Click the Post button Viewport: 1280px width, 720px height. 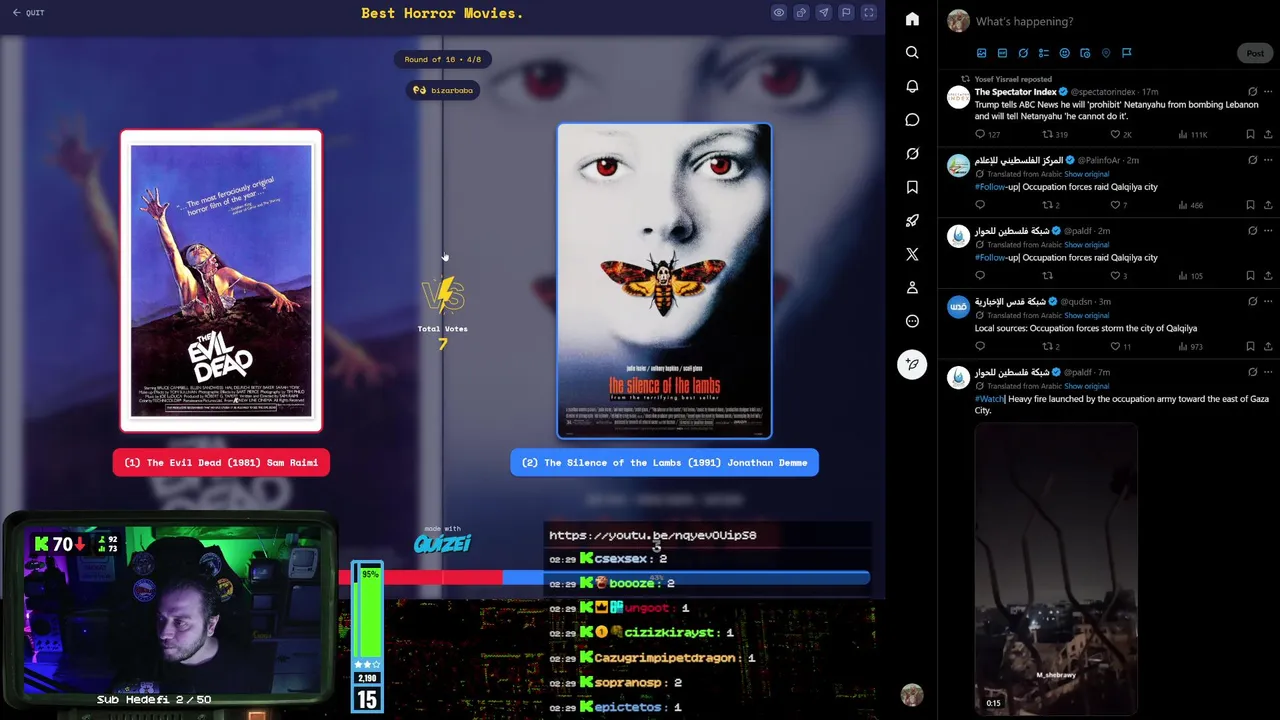click(1255, 53)
